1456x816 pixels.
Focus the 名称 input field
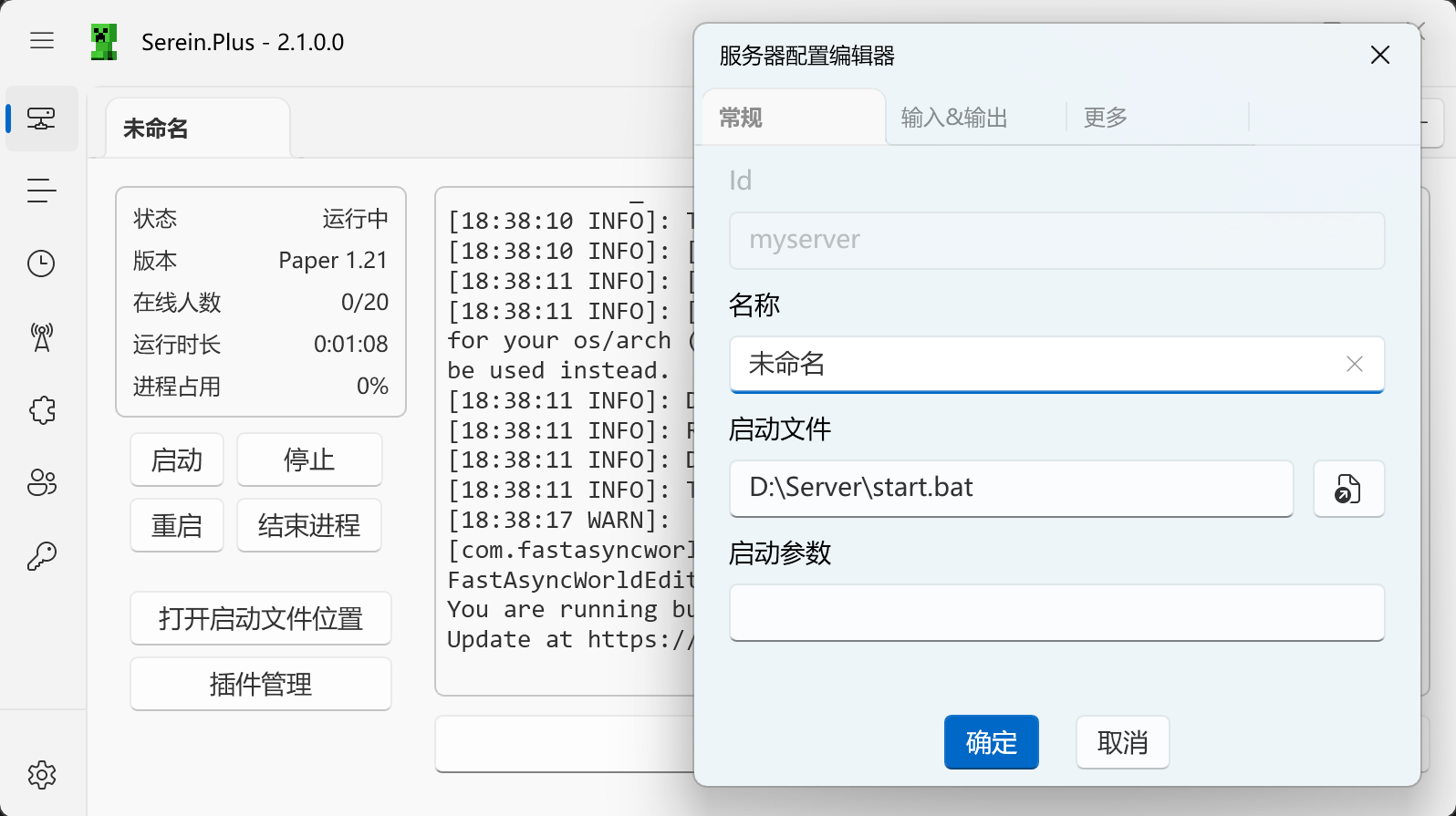pos(1057,365)
